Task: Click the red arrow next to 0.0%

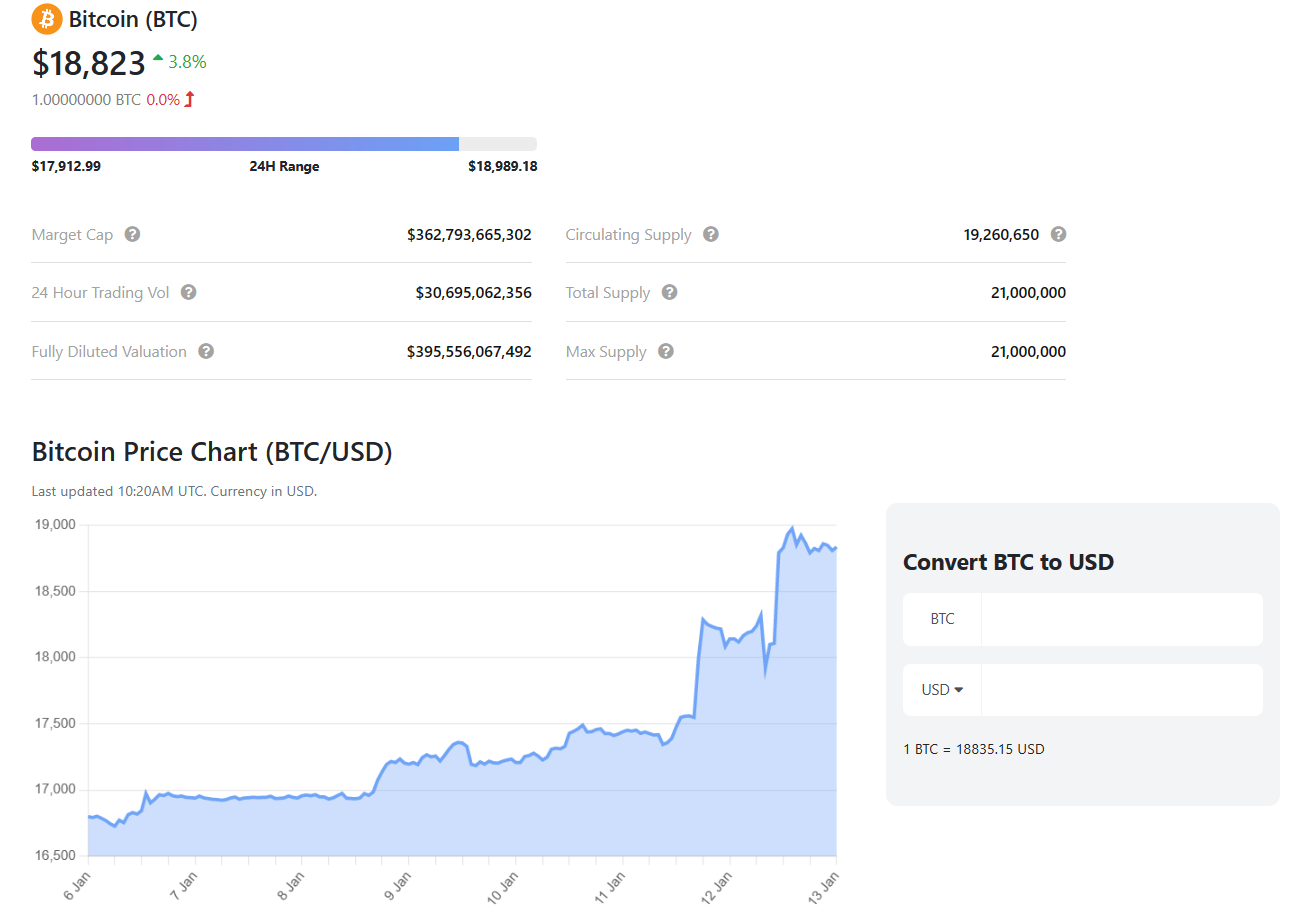Action: click(x=189, y=99)
